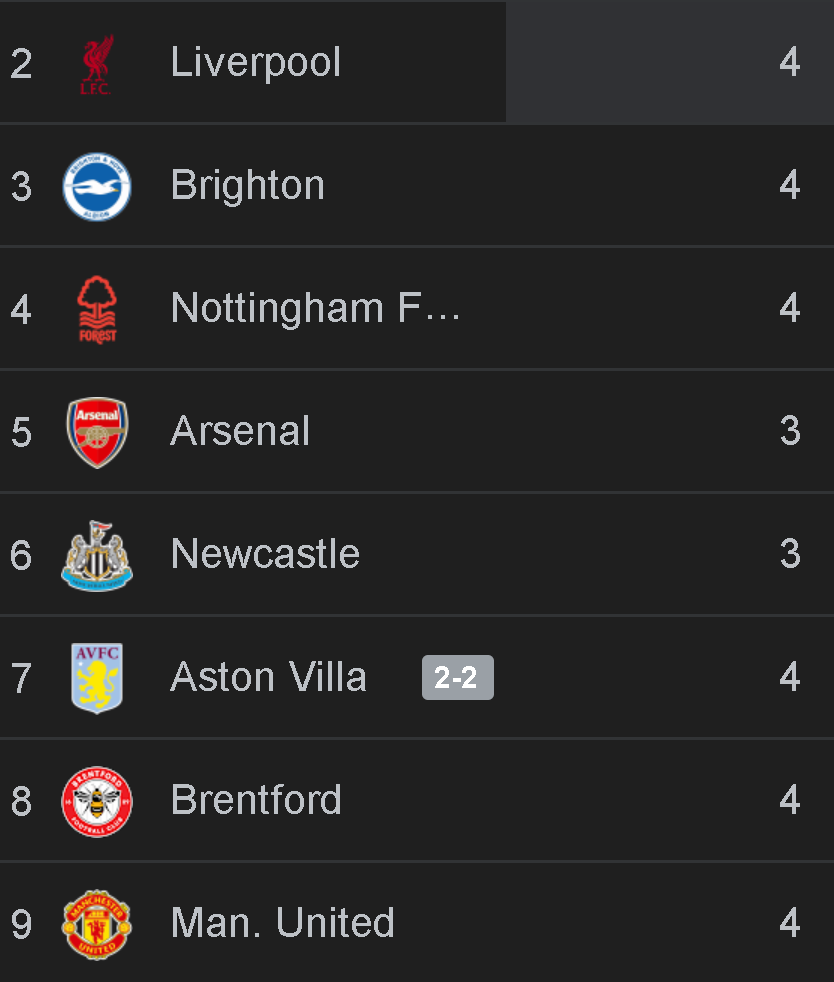Open the Newcastle team name link
The image size is (834, 982).
[265, 554]
